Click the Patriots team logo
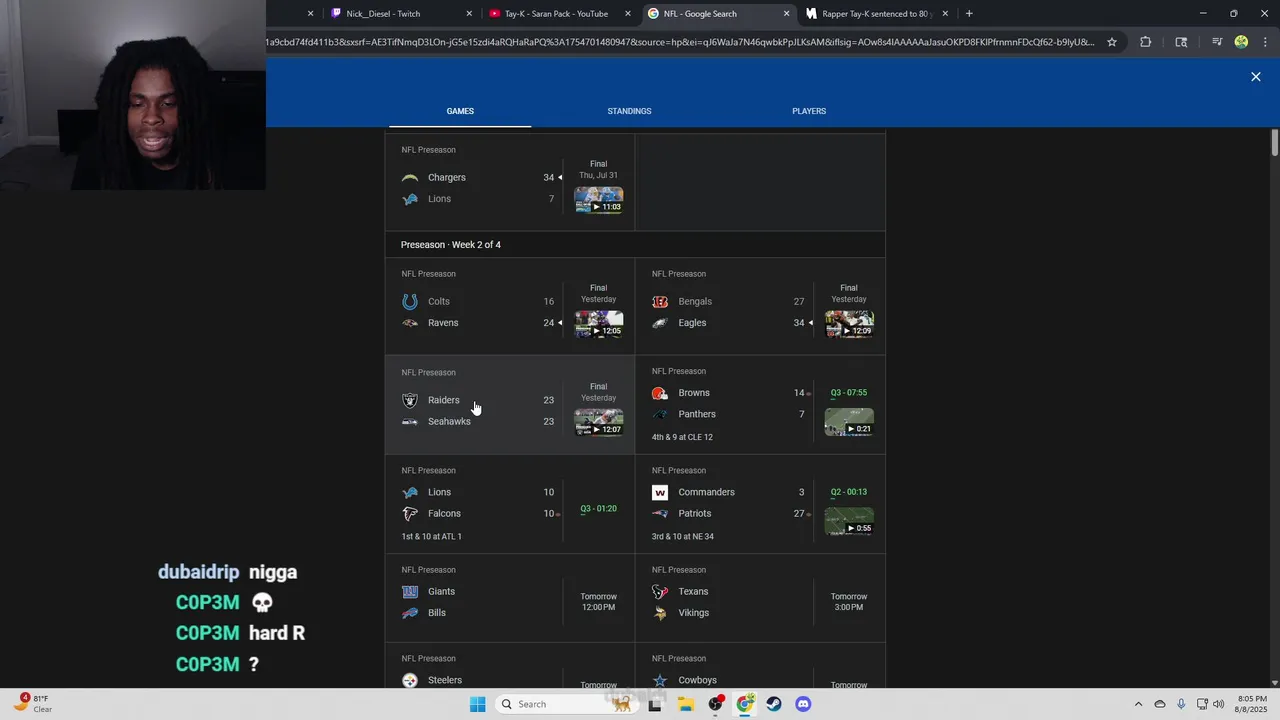The image size is (1280, 720). [659, 514]
